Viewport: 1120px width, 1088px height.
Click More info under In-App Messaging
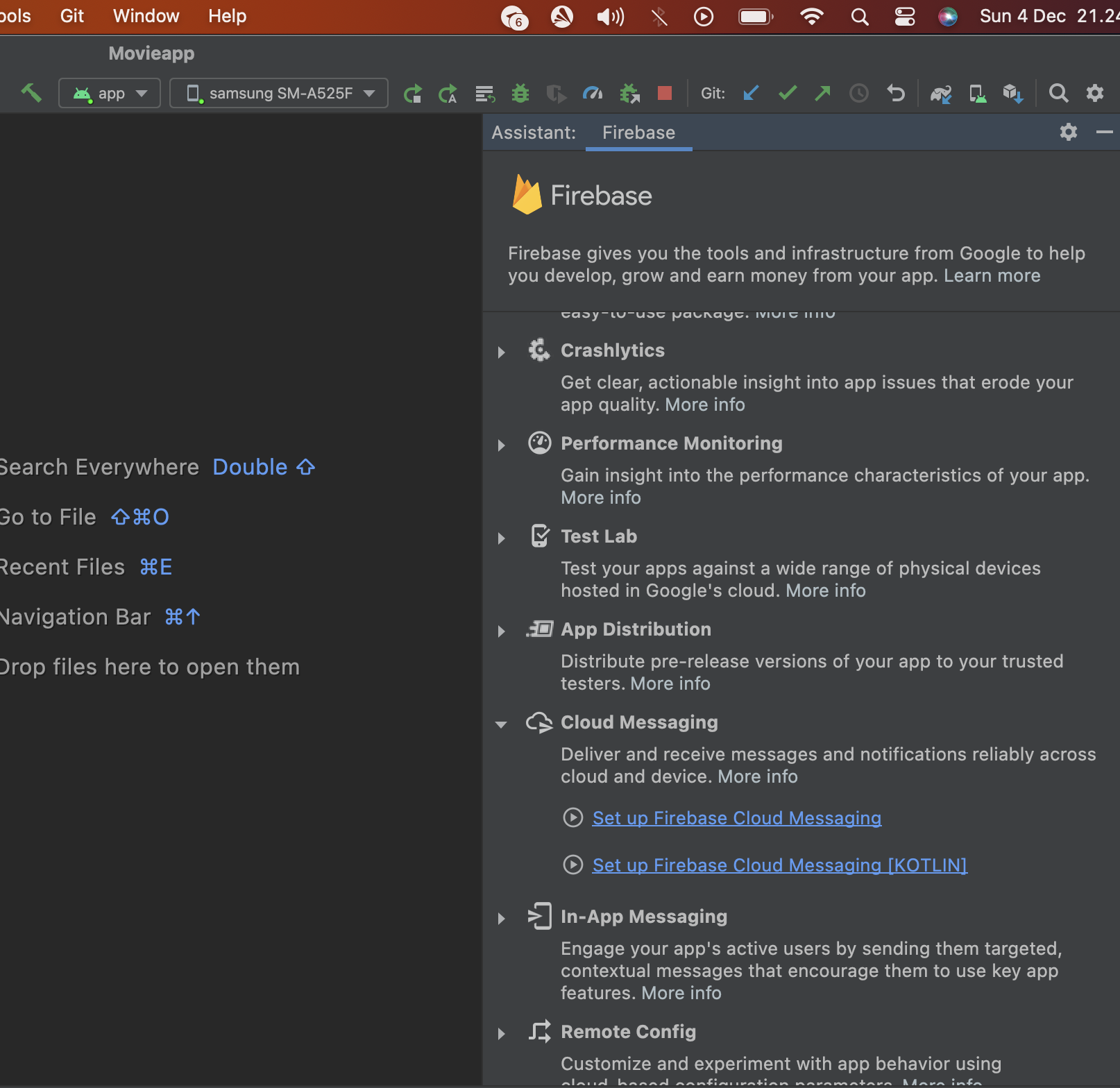tap(681, 993)
